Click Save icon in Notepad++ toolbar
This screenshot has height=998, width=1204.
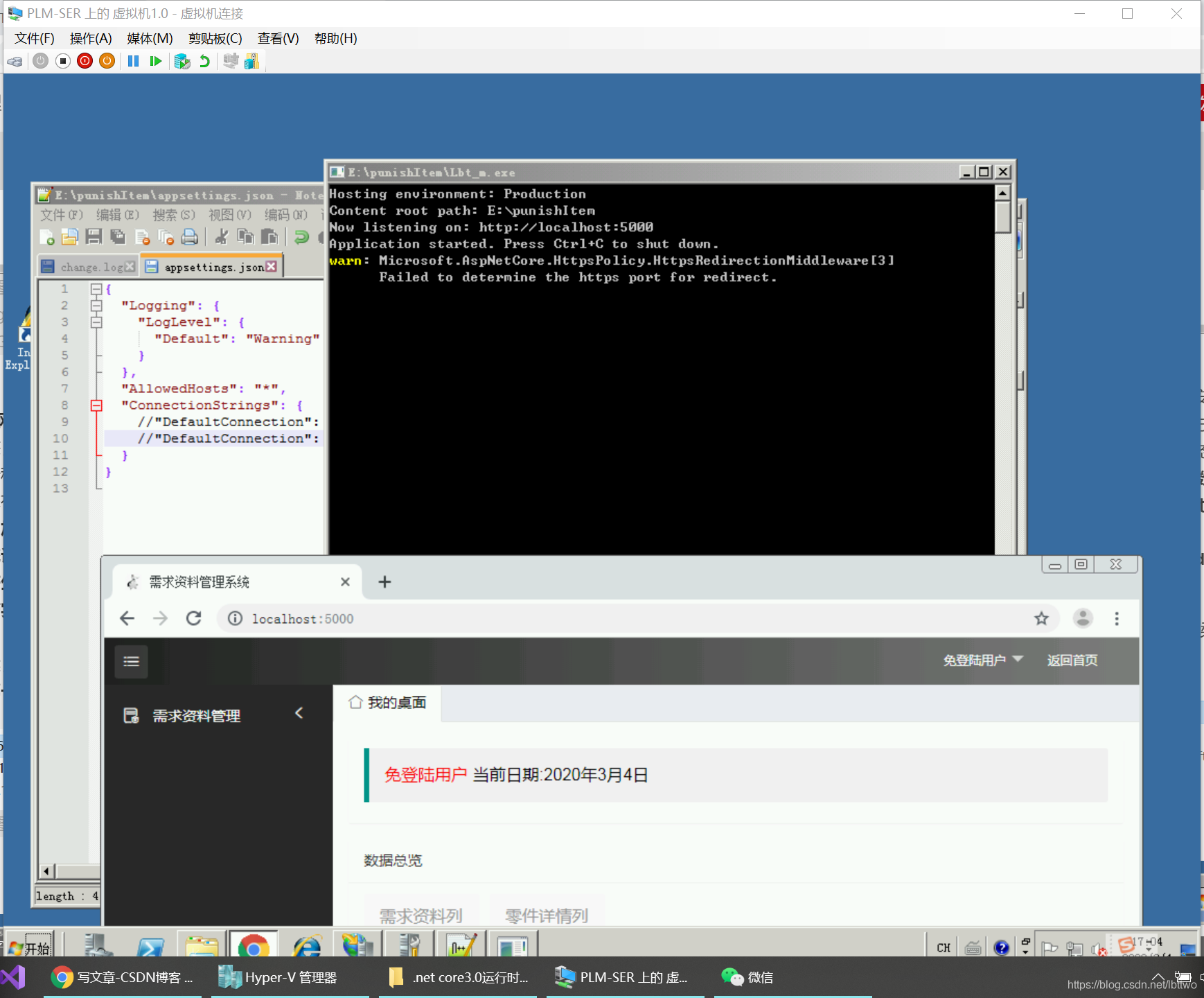94,237
